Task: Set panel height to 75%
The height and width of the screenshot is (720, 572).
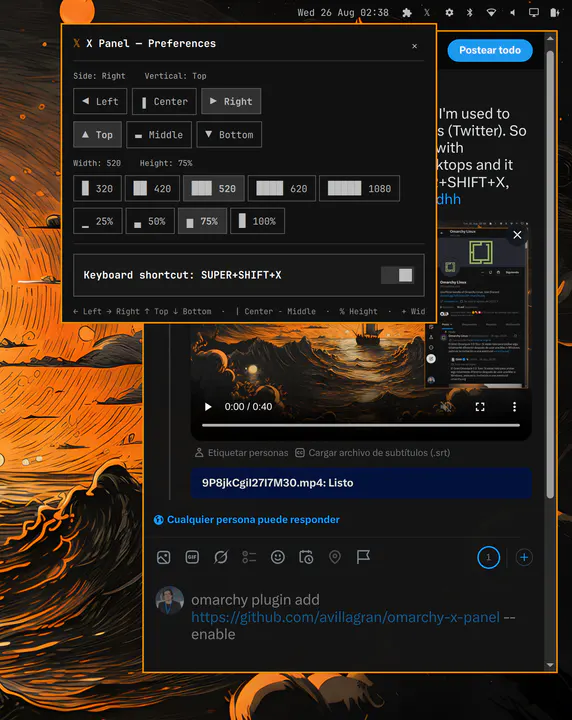Action: [202, 221]
